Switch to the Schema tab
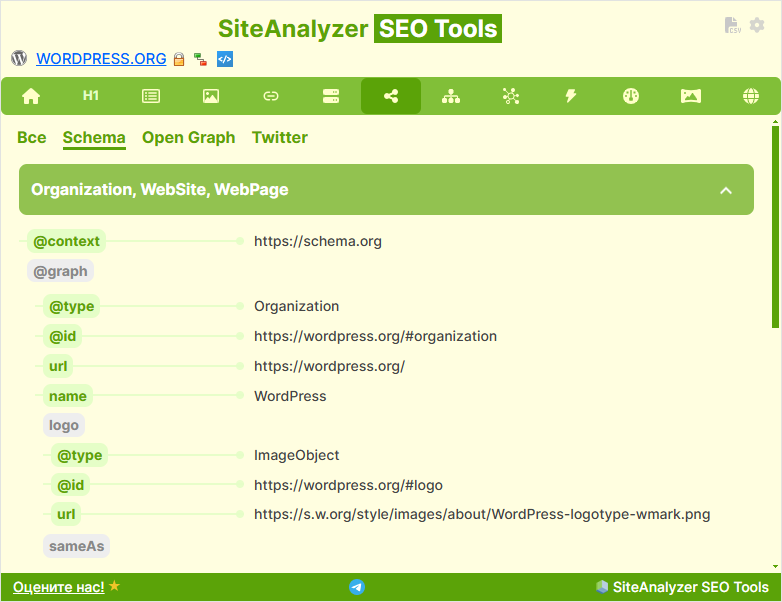 (94, 138)
